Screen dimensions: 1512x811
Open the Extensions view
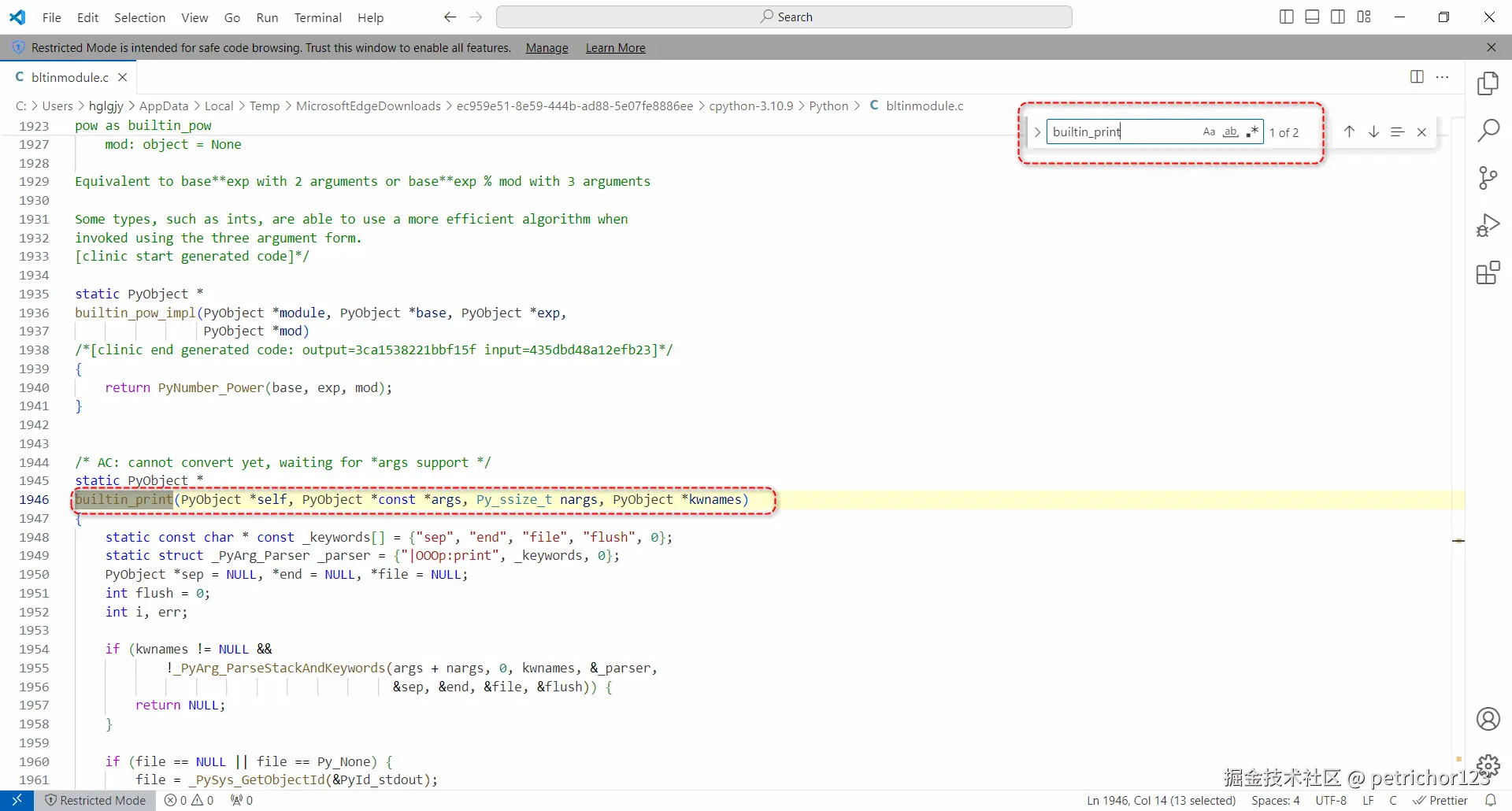coord(1488,273)
